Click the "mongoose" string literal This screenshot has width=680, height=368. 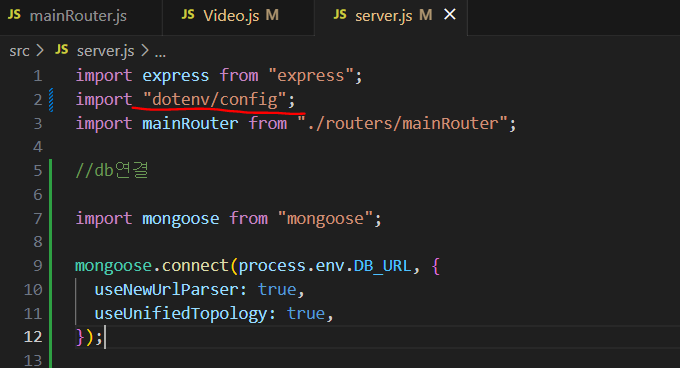[x=325, y=218]
